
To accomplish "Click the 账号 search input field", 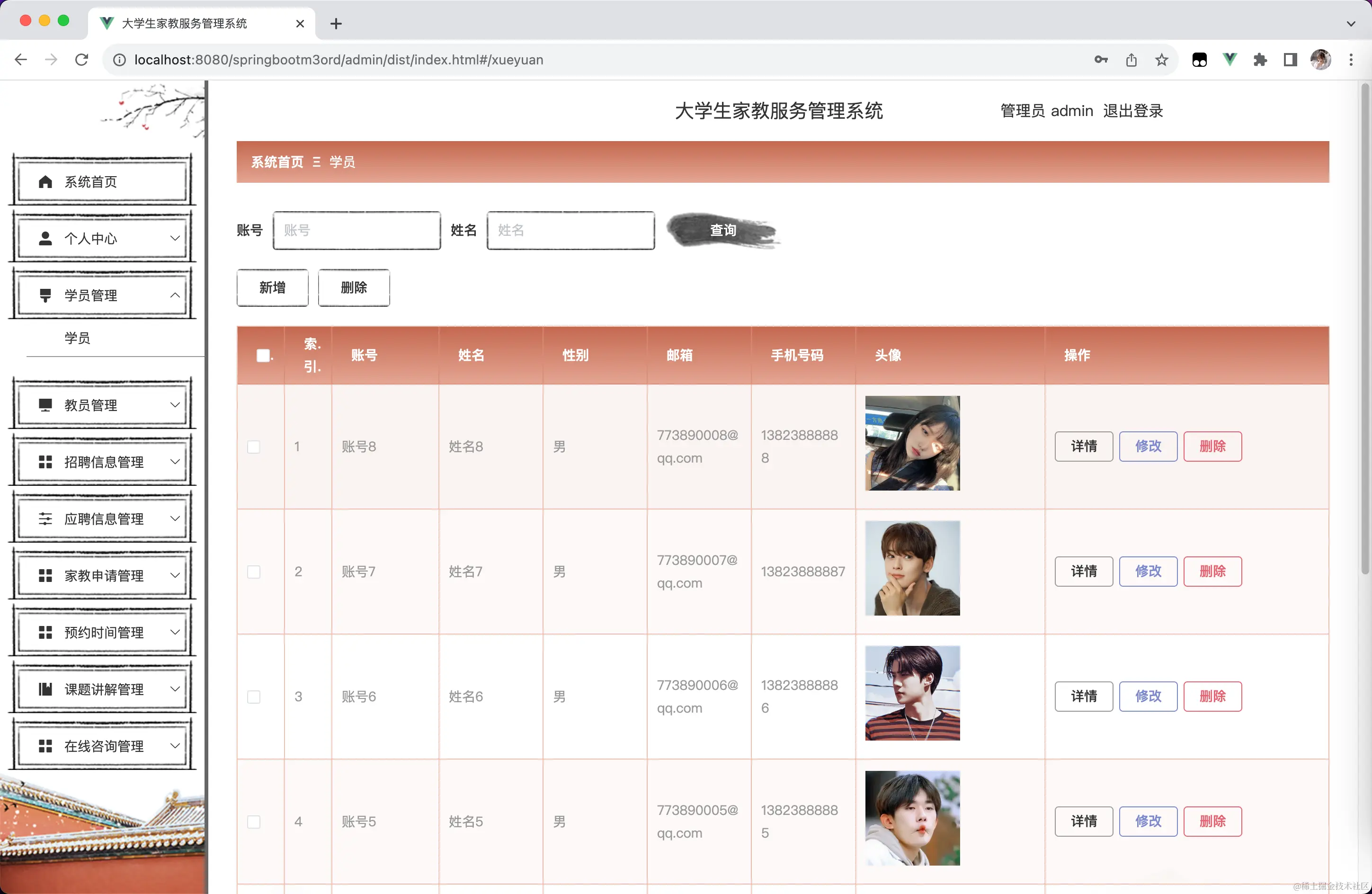I will tap(356, 231).
